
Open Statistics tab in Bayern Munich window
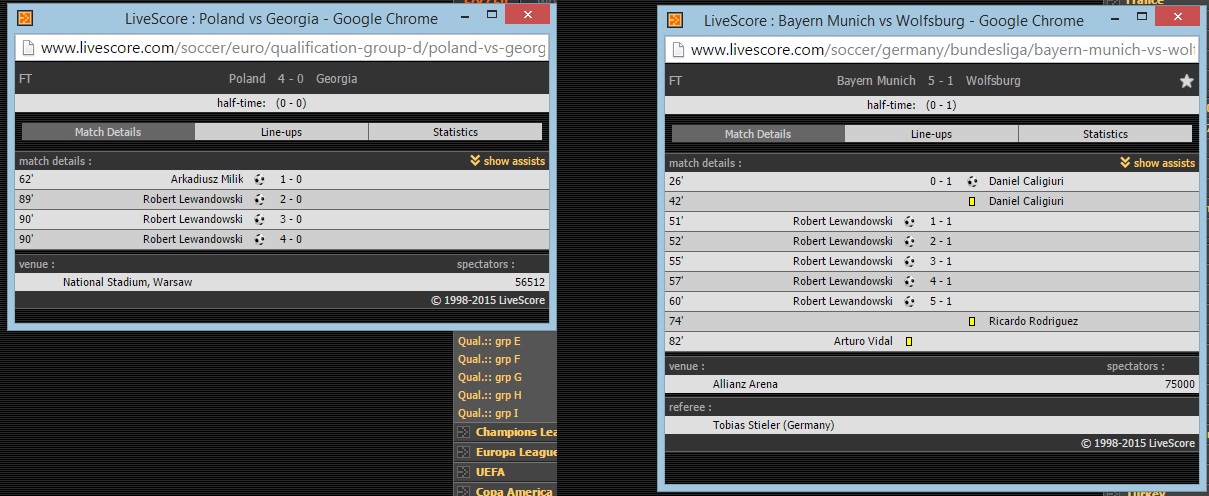point(1105,134)
